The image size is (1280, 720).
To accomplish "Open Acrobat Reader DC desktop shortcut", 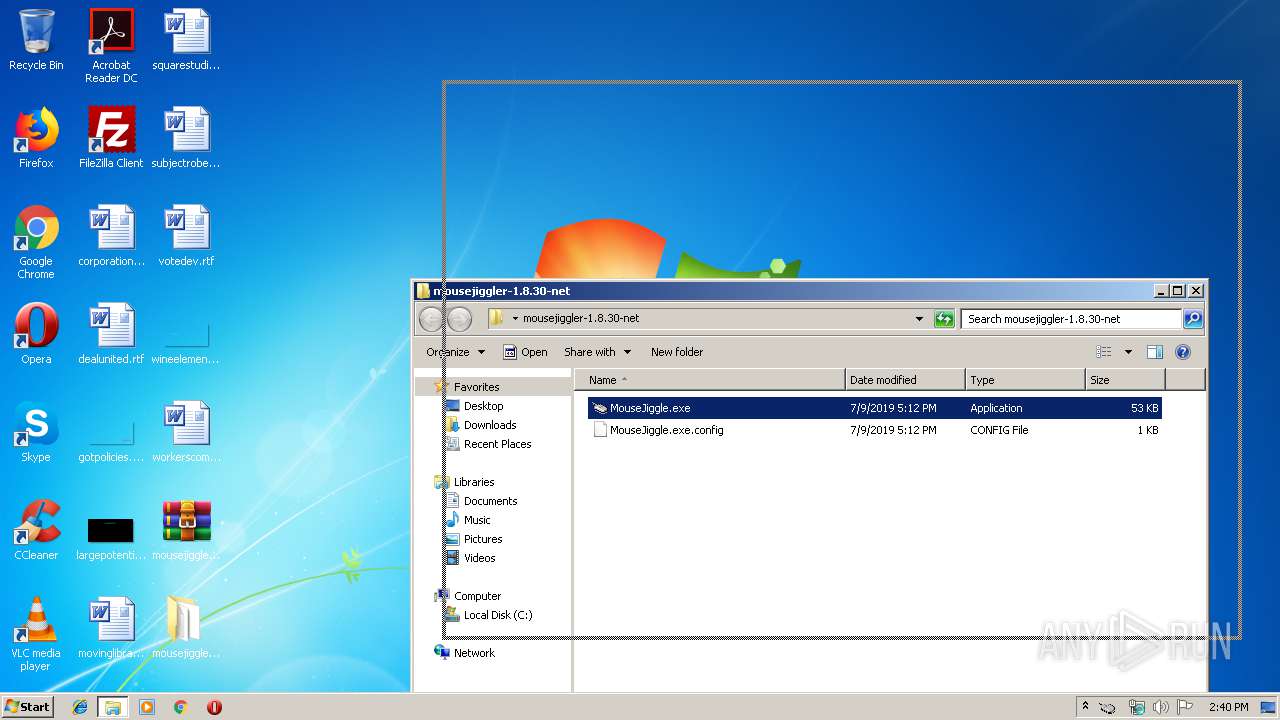I will pyautogui.click(x=111, y=46).
